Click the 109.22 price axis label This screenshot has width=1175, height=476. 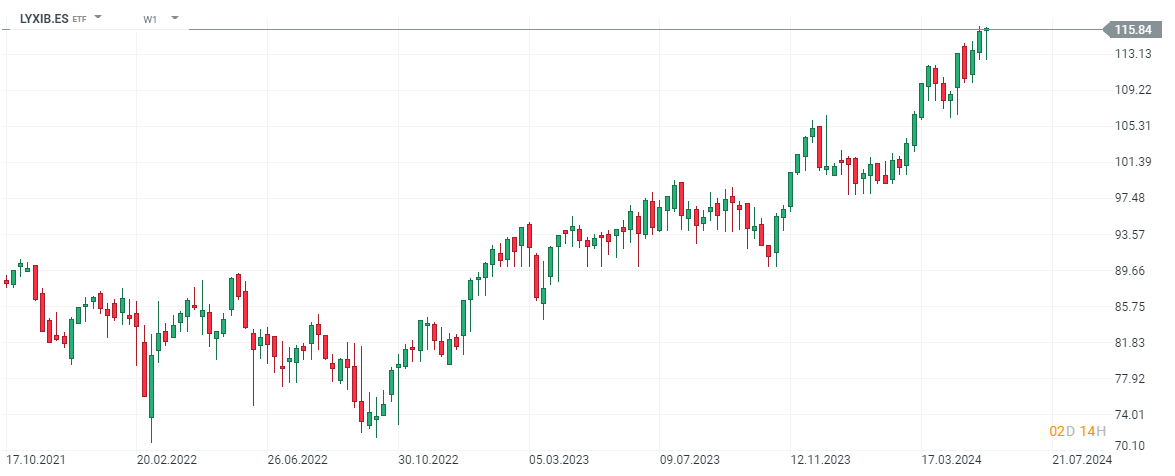(x=1131, y=90)
